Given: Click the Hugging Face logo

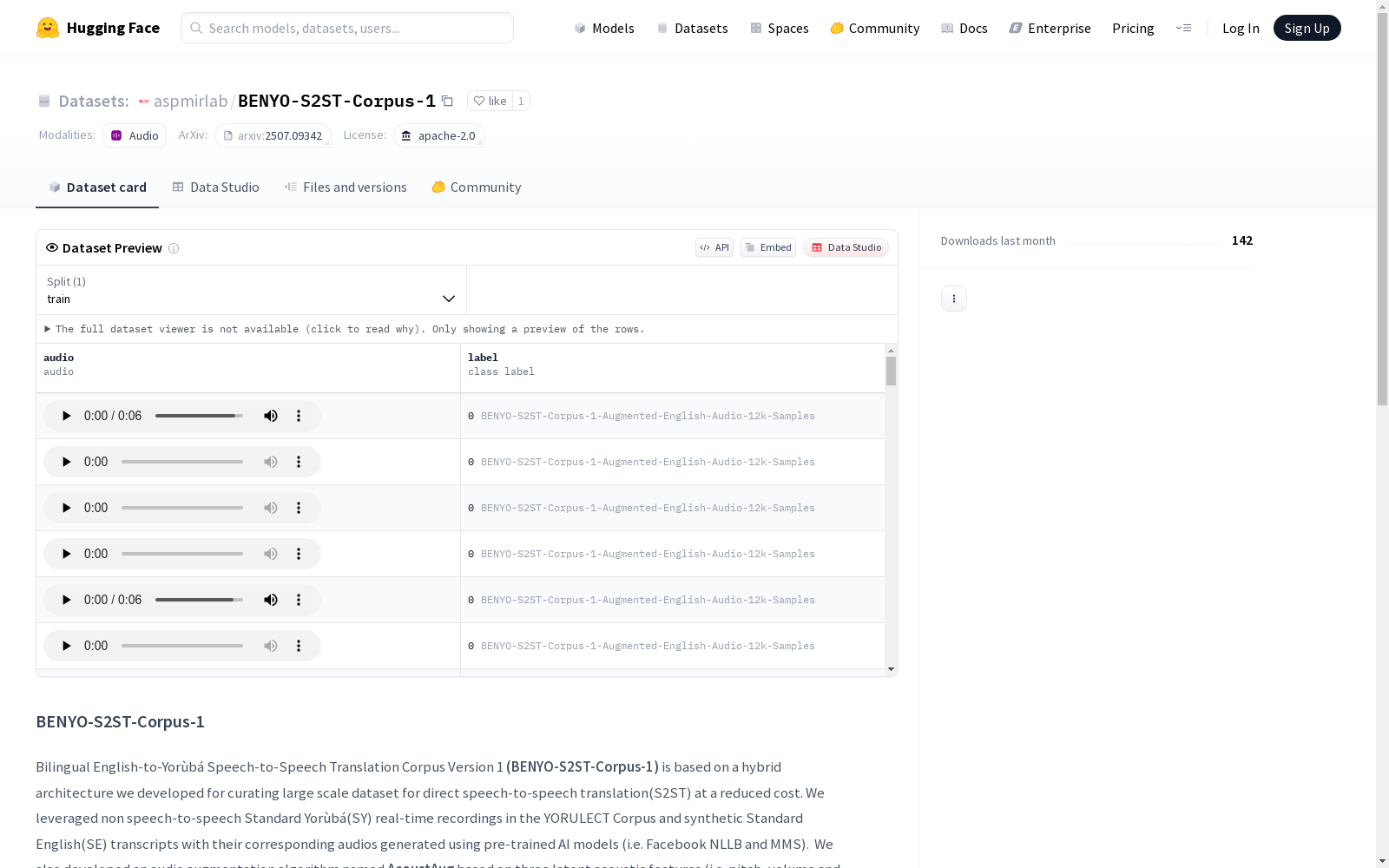Looking at the screenshot, I should pos(98,28).
